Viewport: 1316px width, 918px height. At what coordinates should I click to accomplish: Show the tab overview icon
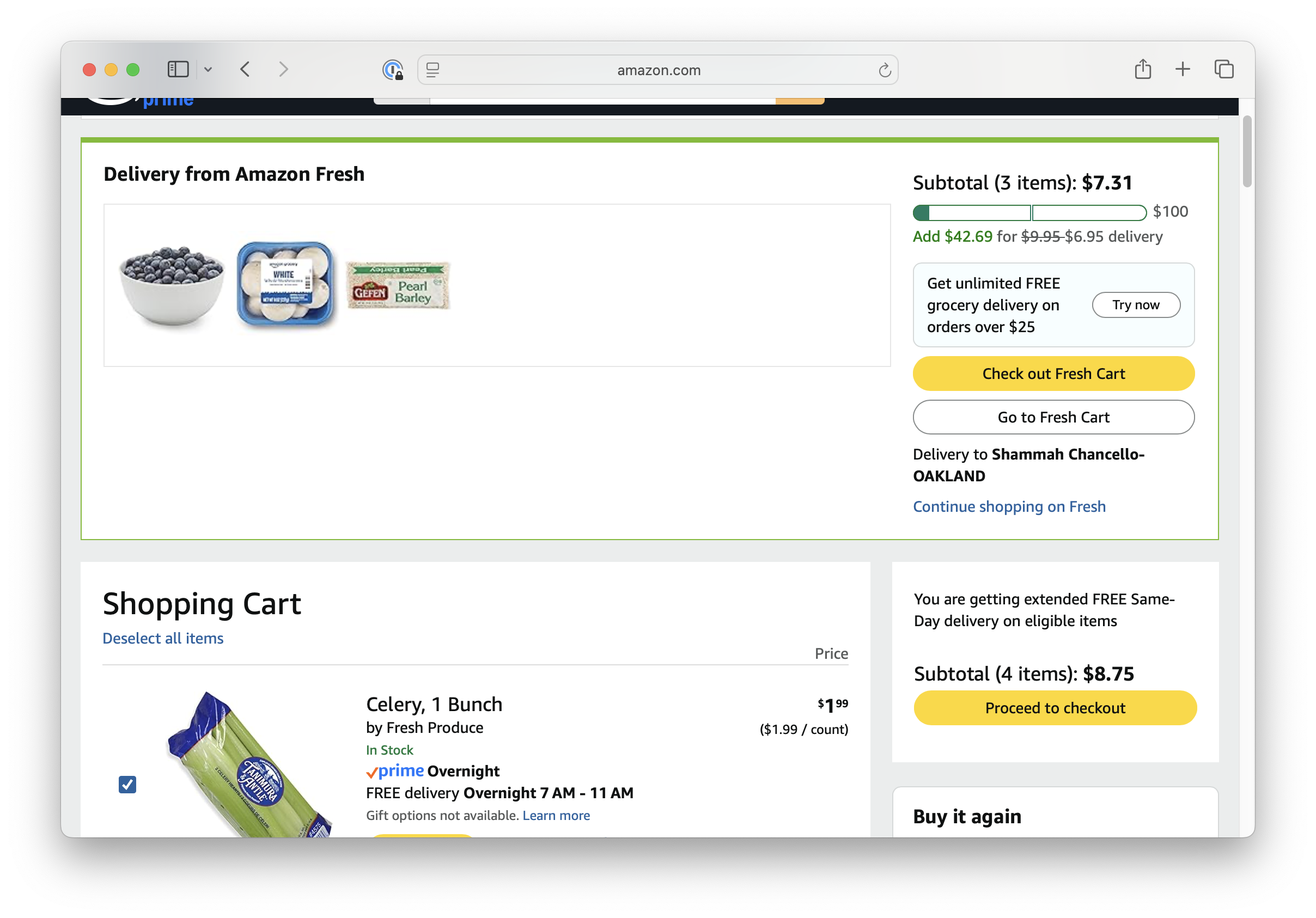click(x=1224, y=69)
